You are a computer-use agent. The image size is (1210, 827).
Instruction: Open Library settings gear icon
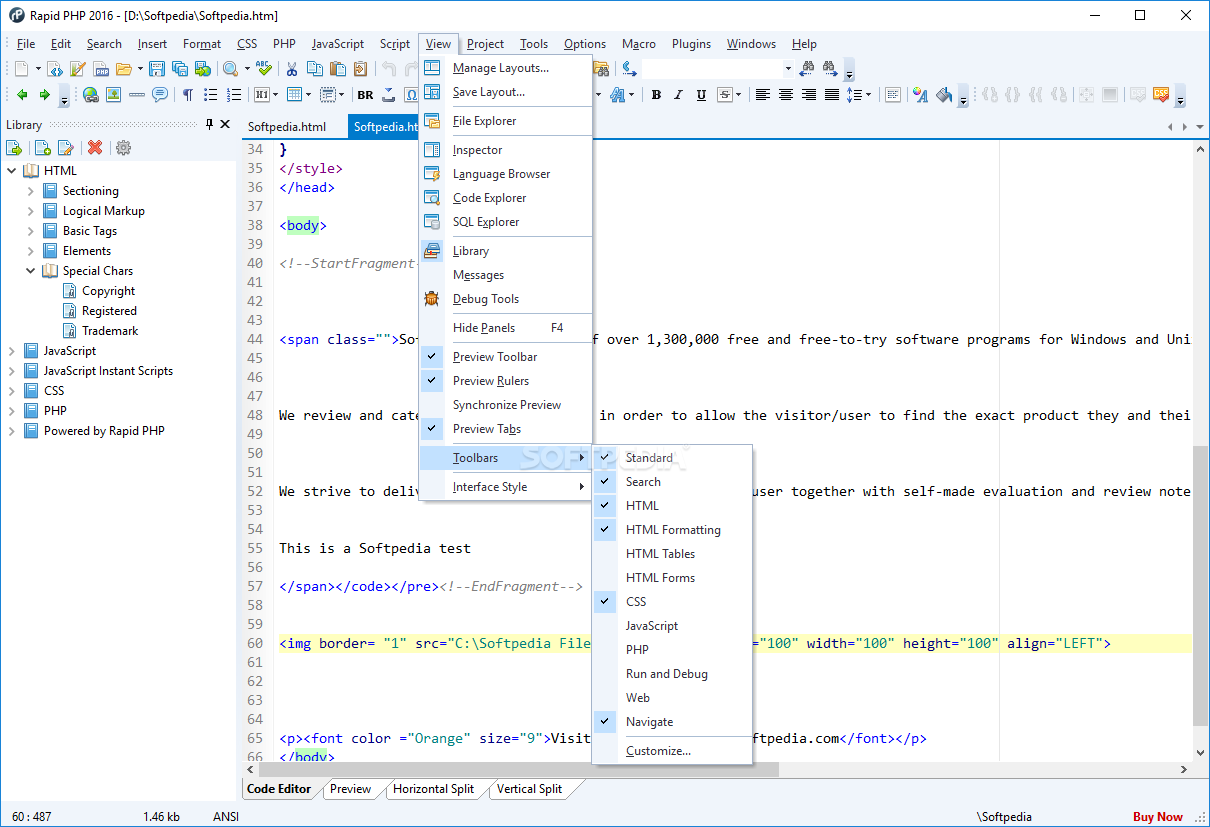tap(123, 148)
